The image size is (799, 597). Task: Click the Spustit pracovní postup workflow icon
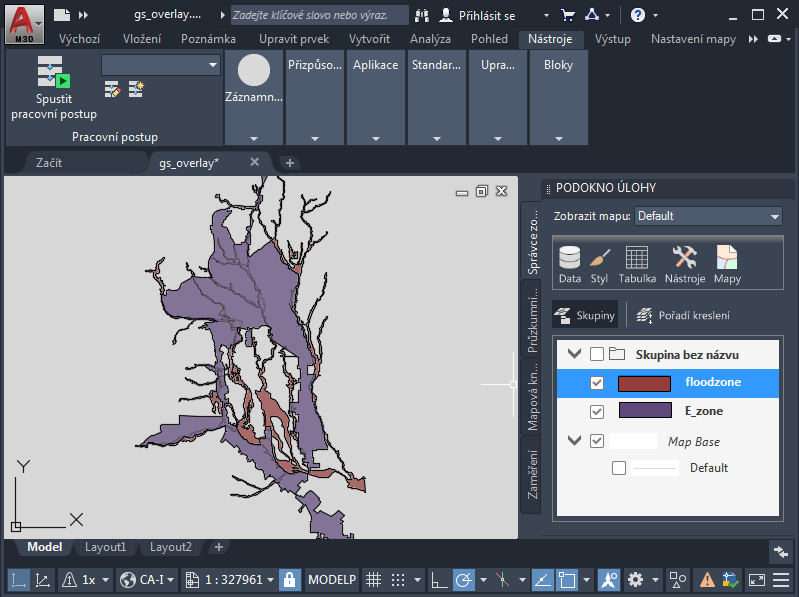pos(54,72)
